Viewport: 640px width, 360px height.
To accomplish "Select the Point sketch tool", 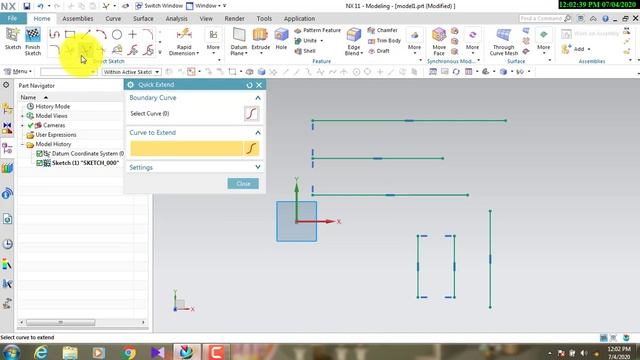I will (x=132, y=34).
